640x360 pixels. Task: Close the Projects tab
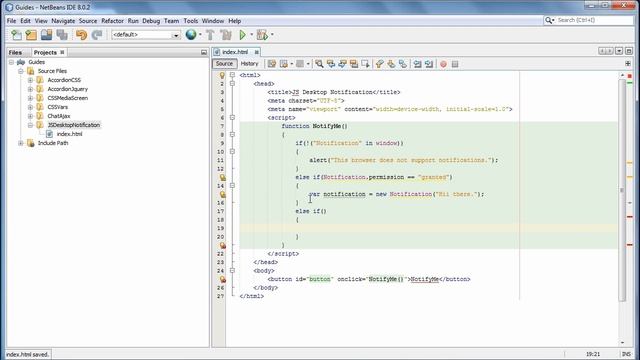pos(62,52)
